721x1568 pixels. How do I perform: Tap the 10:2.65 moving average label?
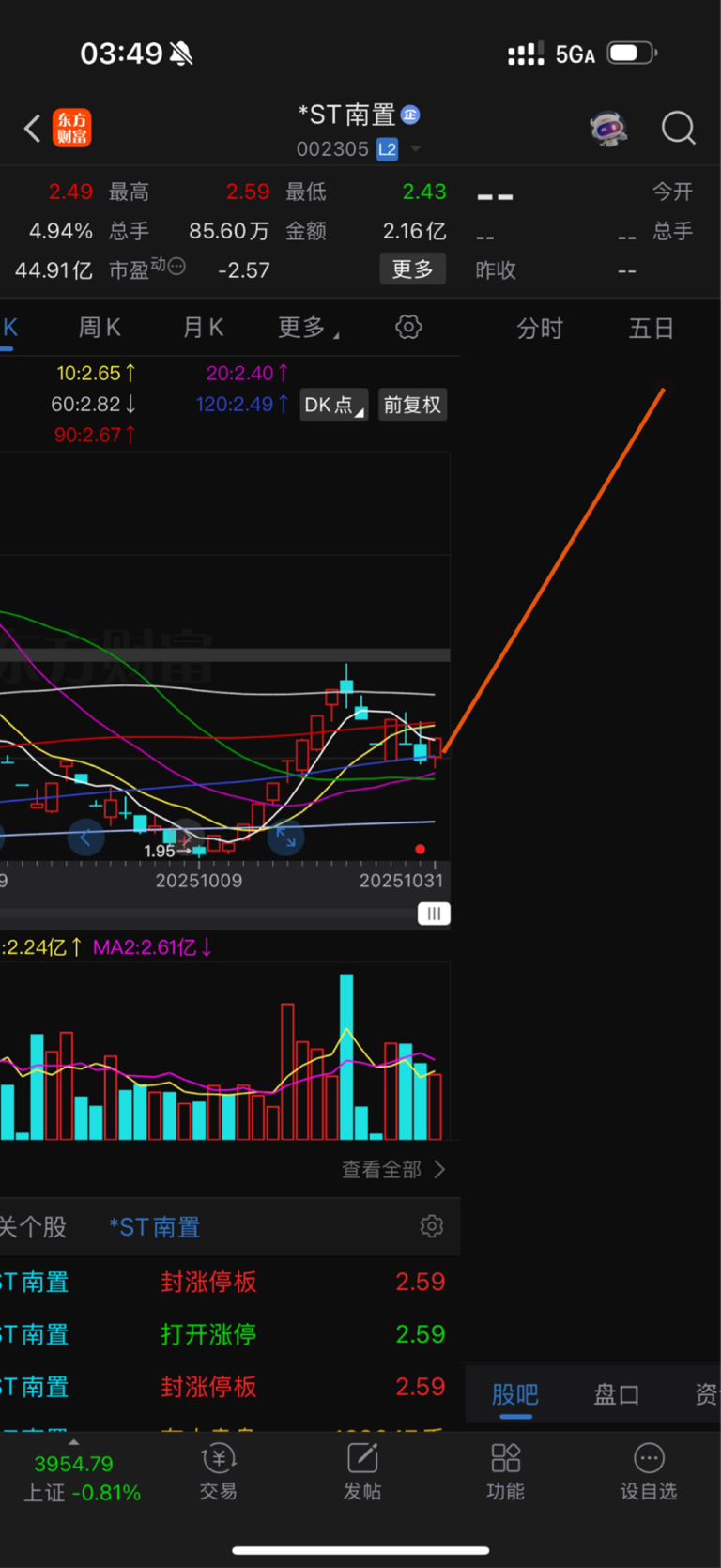coord(96,374)
